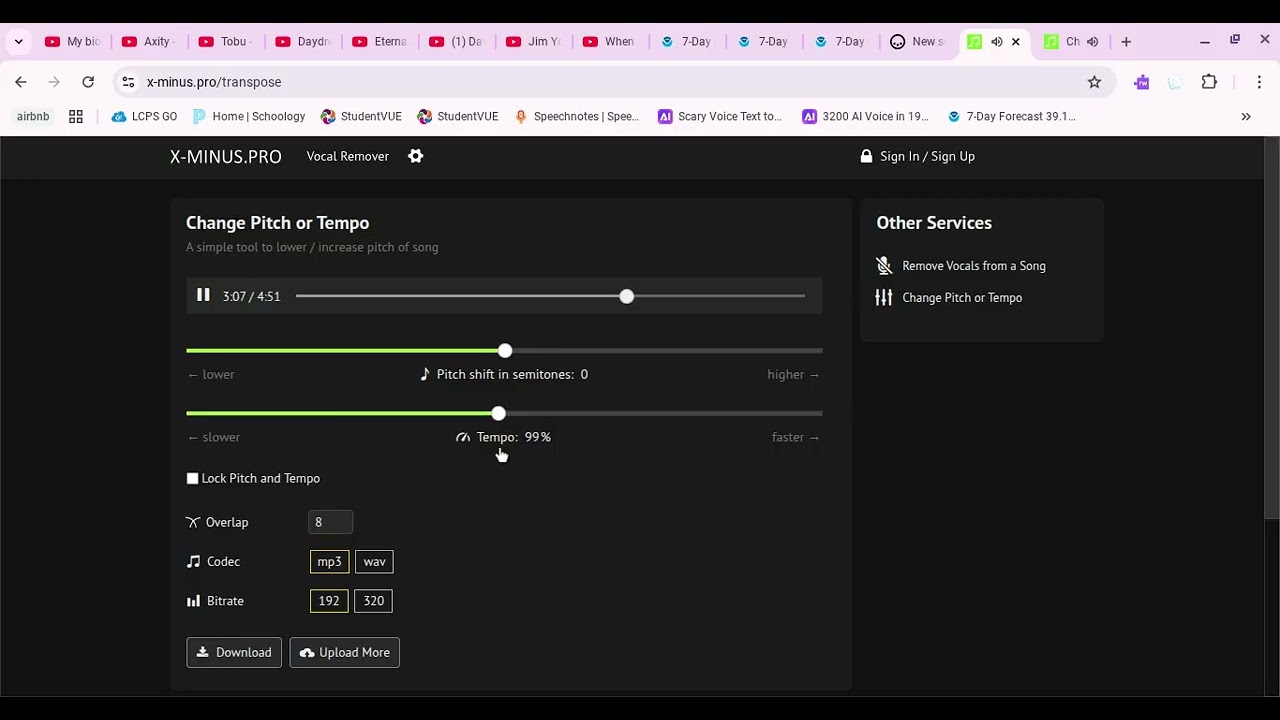Open a new browser tab
The width and height of the screenshot is (1280, 720).
click(1126, 41)
